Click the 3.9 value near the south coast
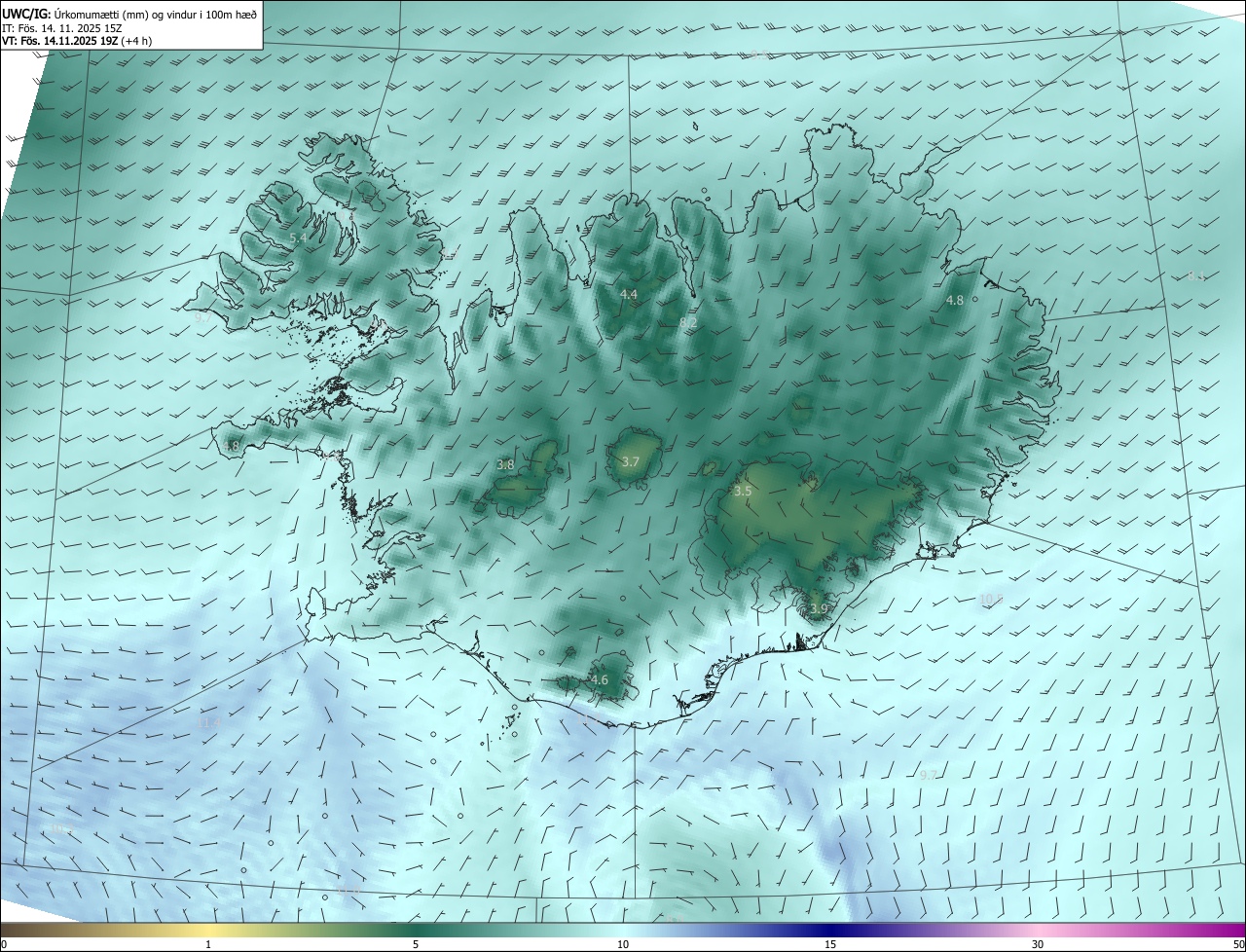 (819, 608)
